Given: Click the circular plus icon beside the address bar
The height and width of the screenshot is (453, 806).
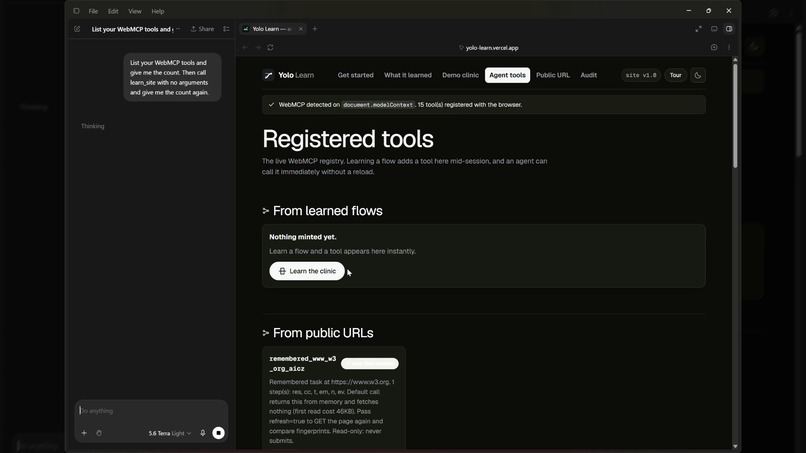Looking at the screenshot, I should pyautogui.click(x=714, y=47).
